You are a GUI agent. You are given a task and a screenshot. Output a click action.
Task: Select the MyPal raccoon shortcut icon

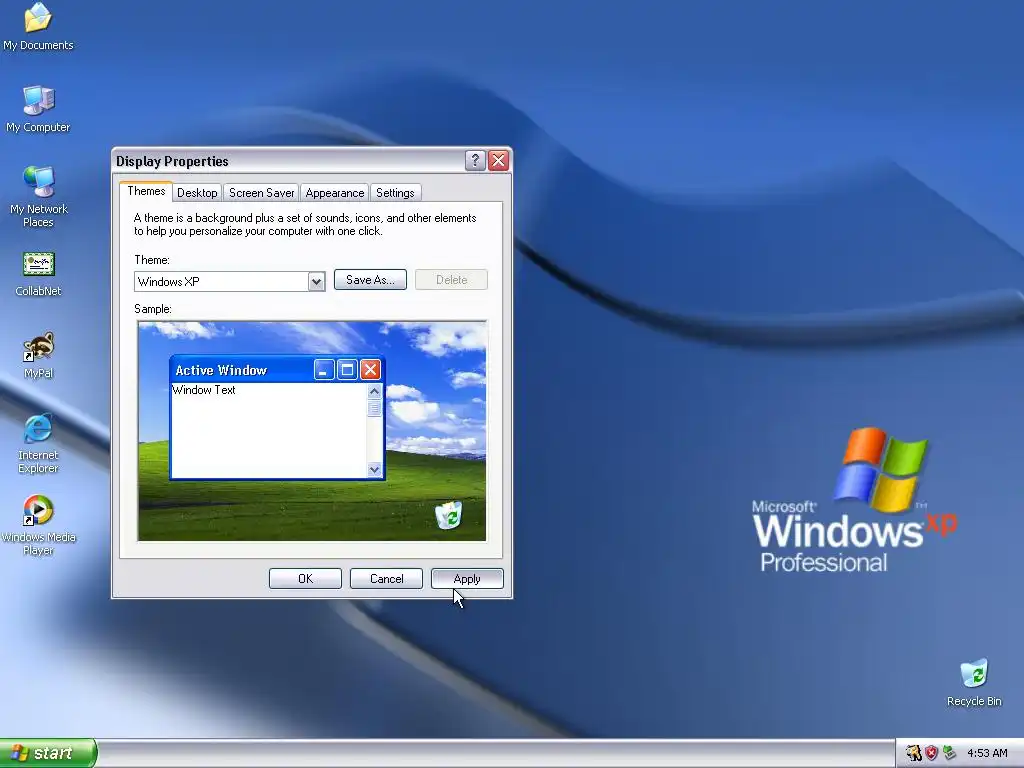click(39, 355)
